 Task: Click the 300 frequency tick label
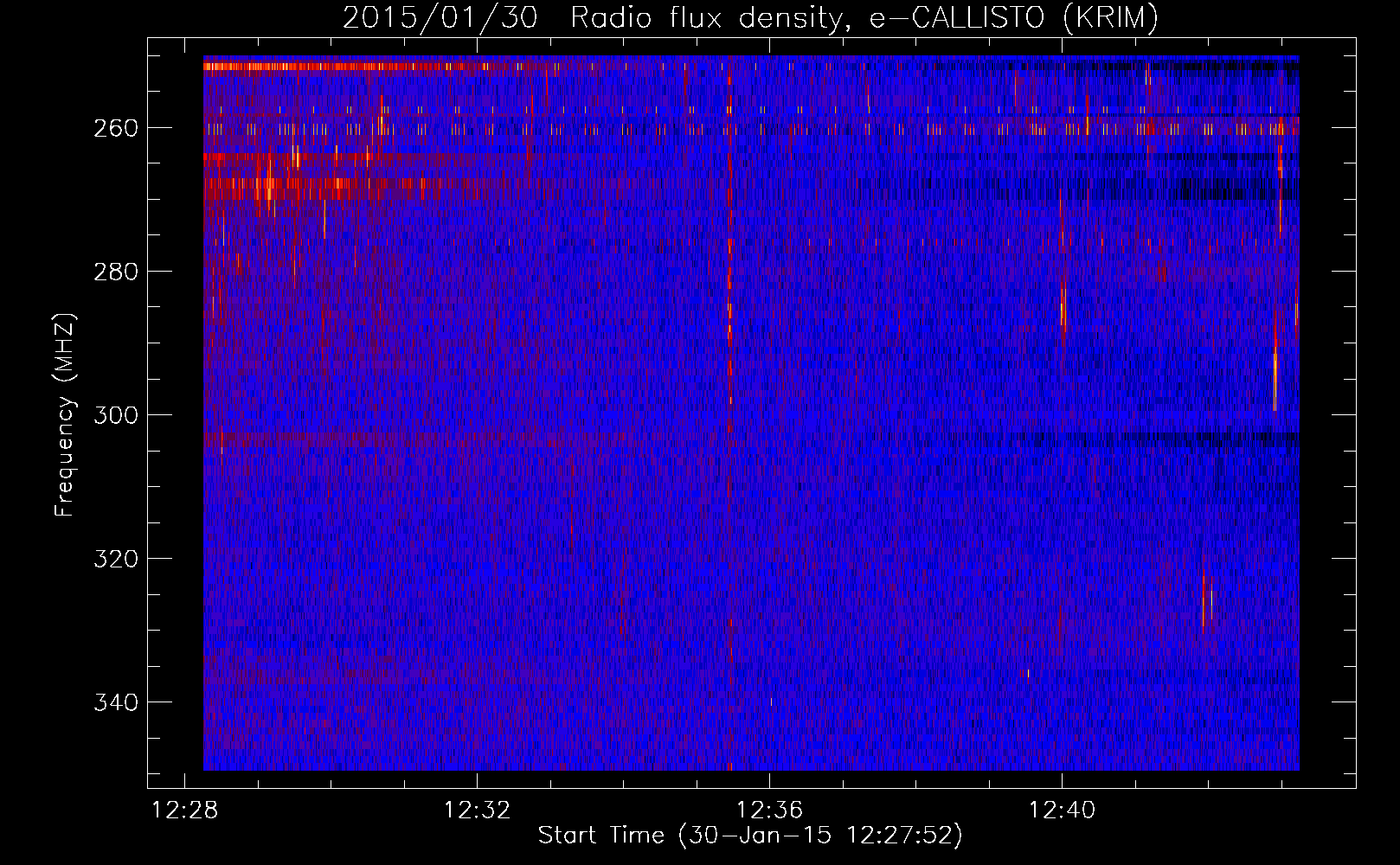coord(115,415)
